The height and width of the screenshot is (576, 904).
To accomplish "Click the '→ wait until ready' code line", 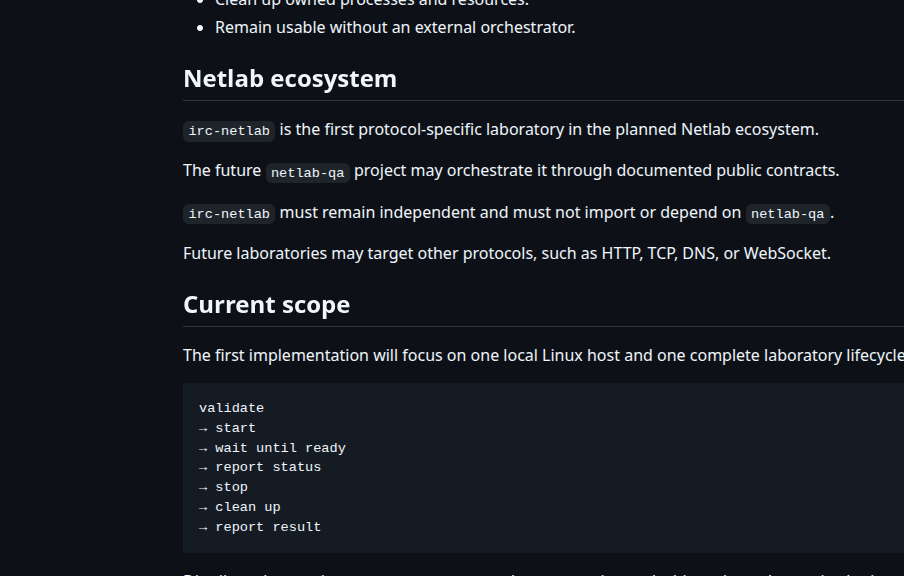I will pos(272,448).
